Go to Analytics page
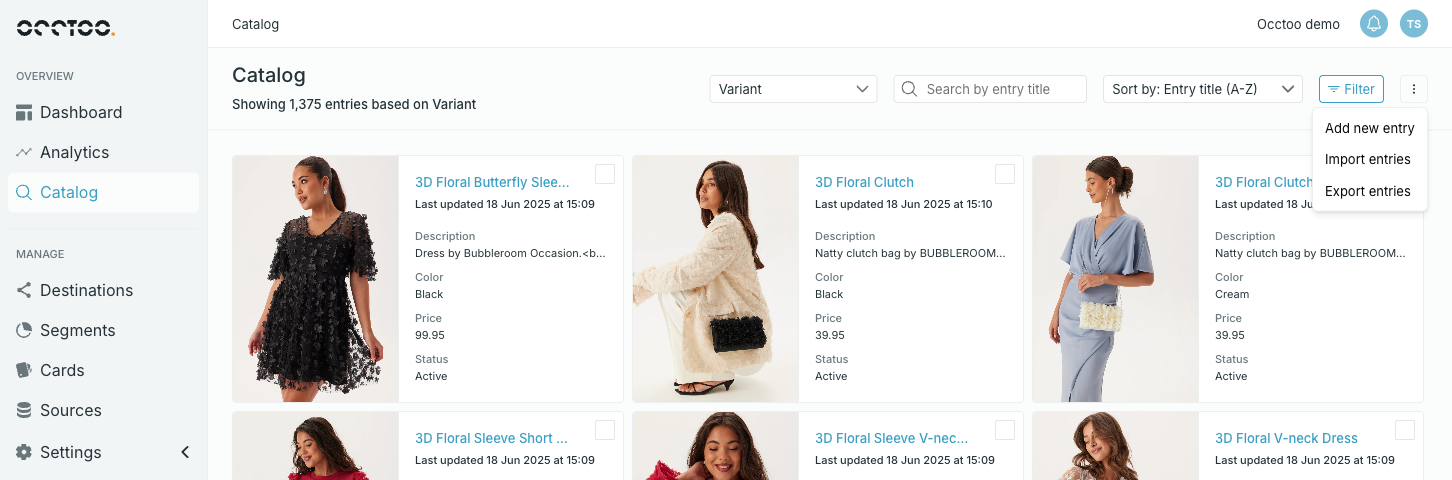The width and height of the screenshot is (1452, 480). tap(75, 152)
